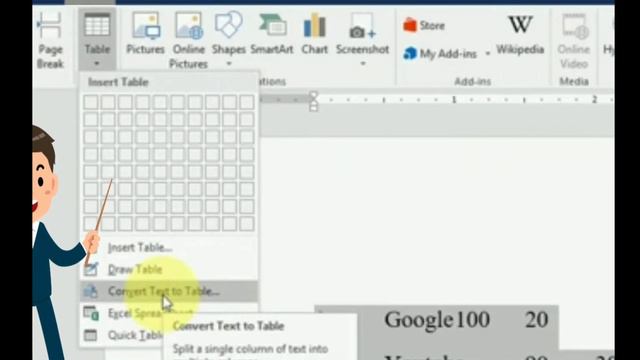Open the Office Store add-ins
This screenshot has width=640, height=360.
[424, 25]
